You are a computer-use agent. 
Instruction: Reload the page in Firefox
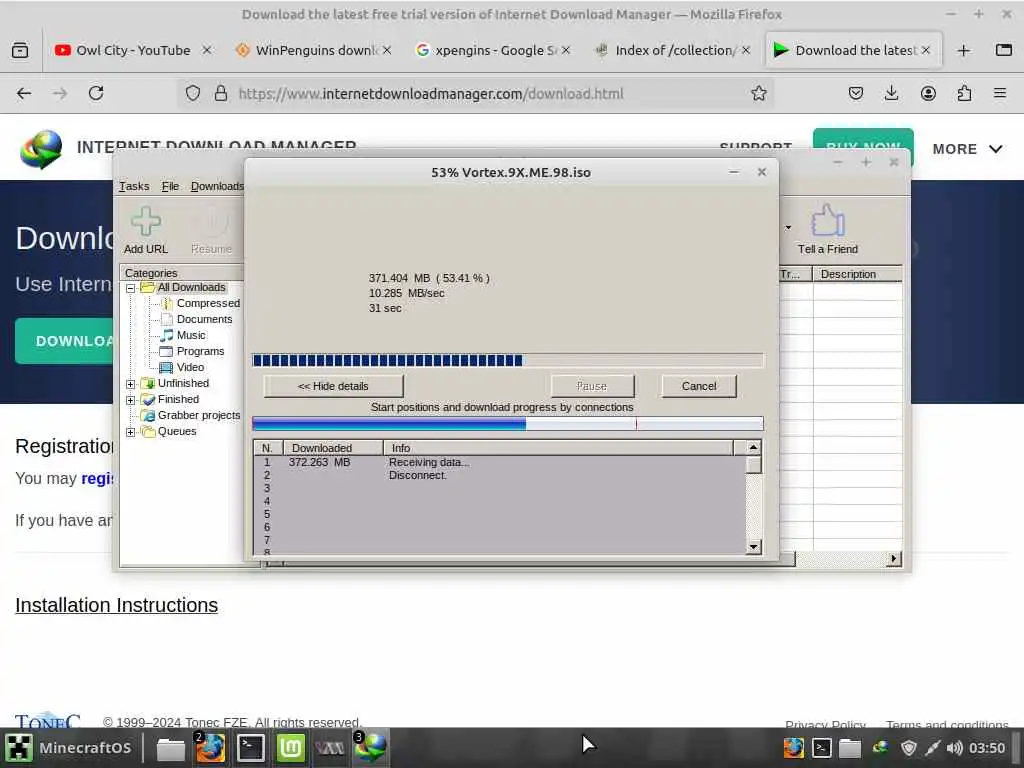click(x=96, y=93)
